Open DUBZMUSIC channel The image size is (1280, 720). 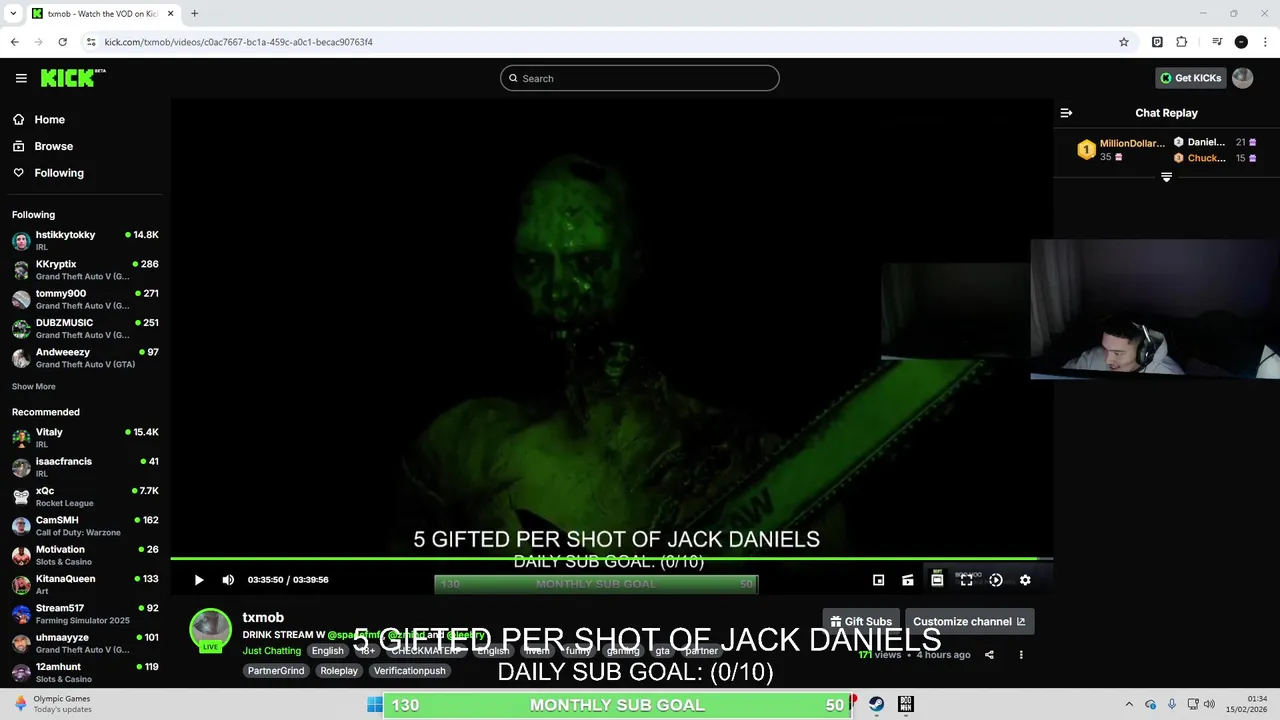click(85, 328)
